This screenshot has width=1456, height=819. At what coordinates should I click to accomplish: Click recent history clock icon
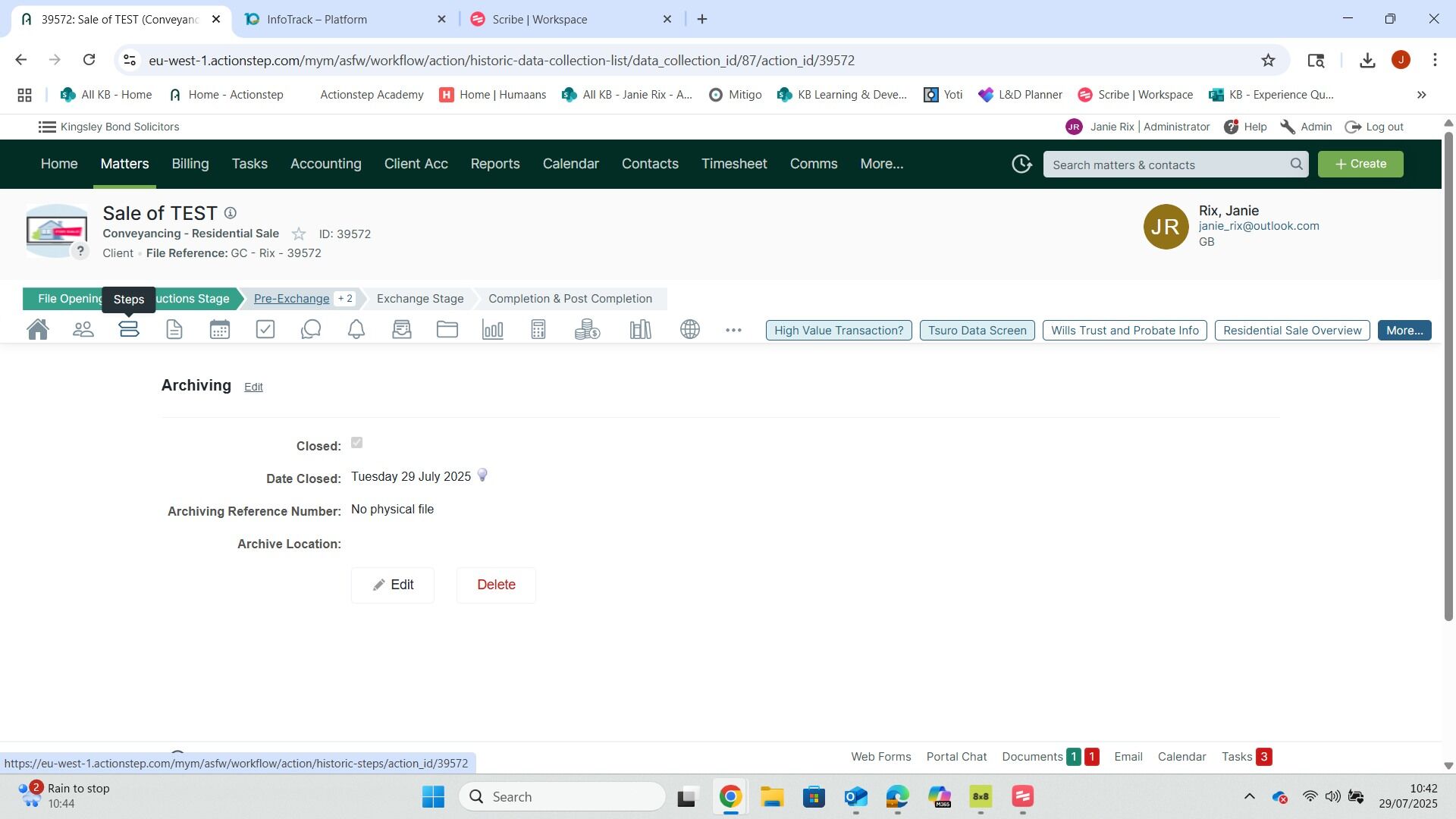[1021, 165]
